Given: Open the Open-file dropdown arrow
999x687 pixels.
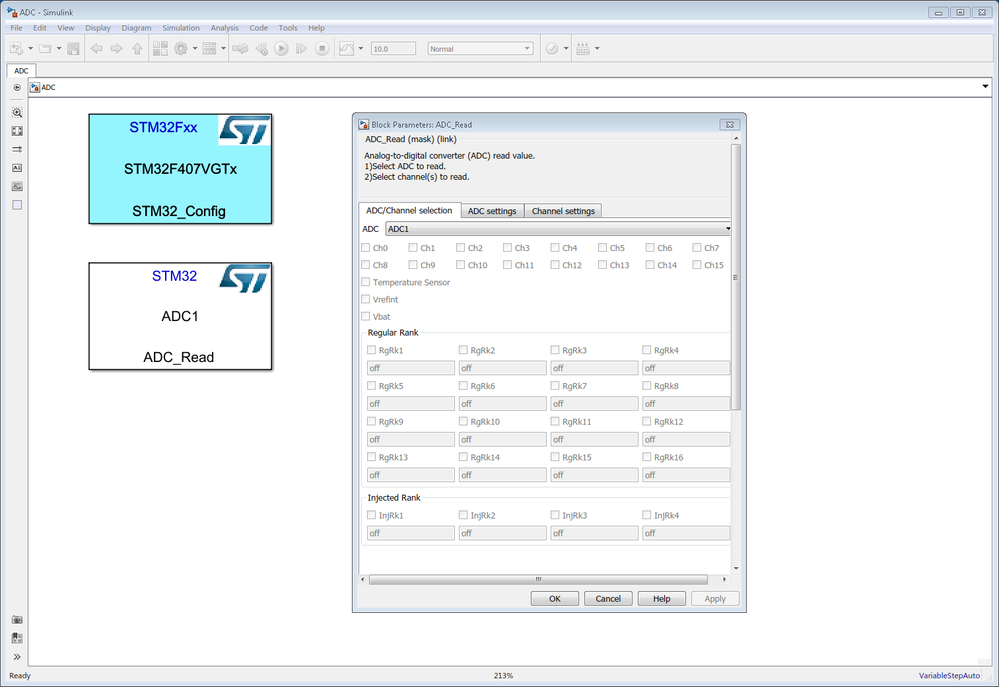Looking at the screenshot, I should click(59, 48).
